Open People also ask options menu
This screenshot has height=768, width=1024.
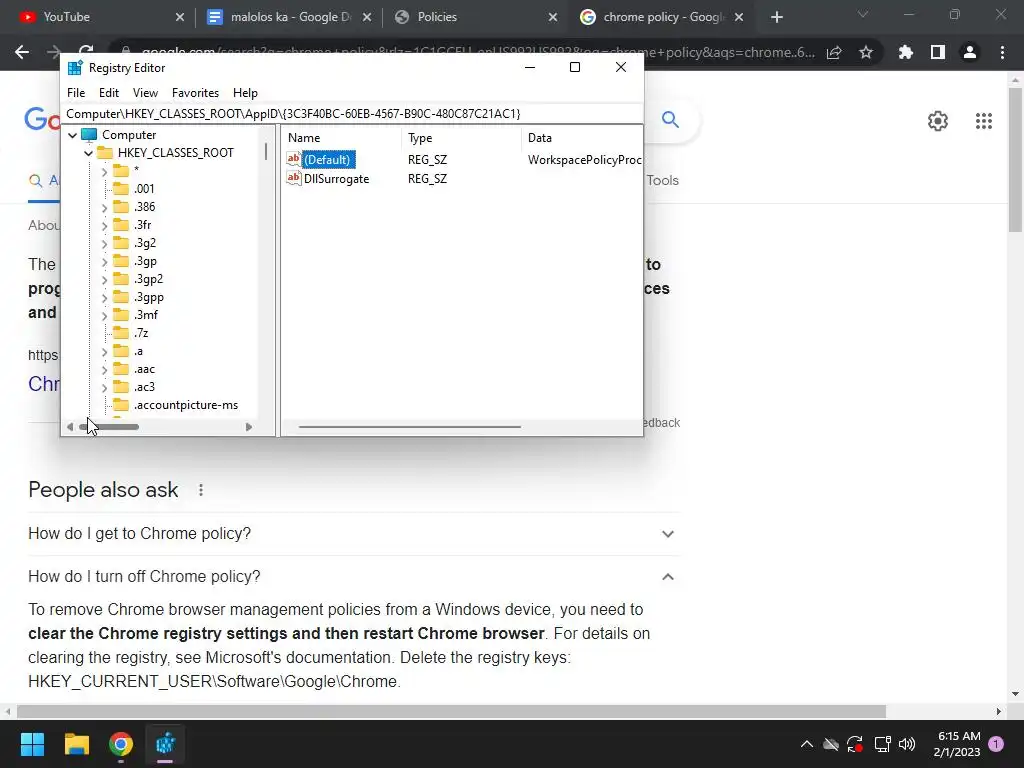(201, 490)
